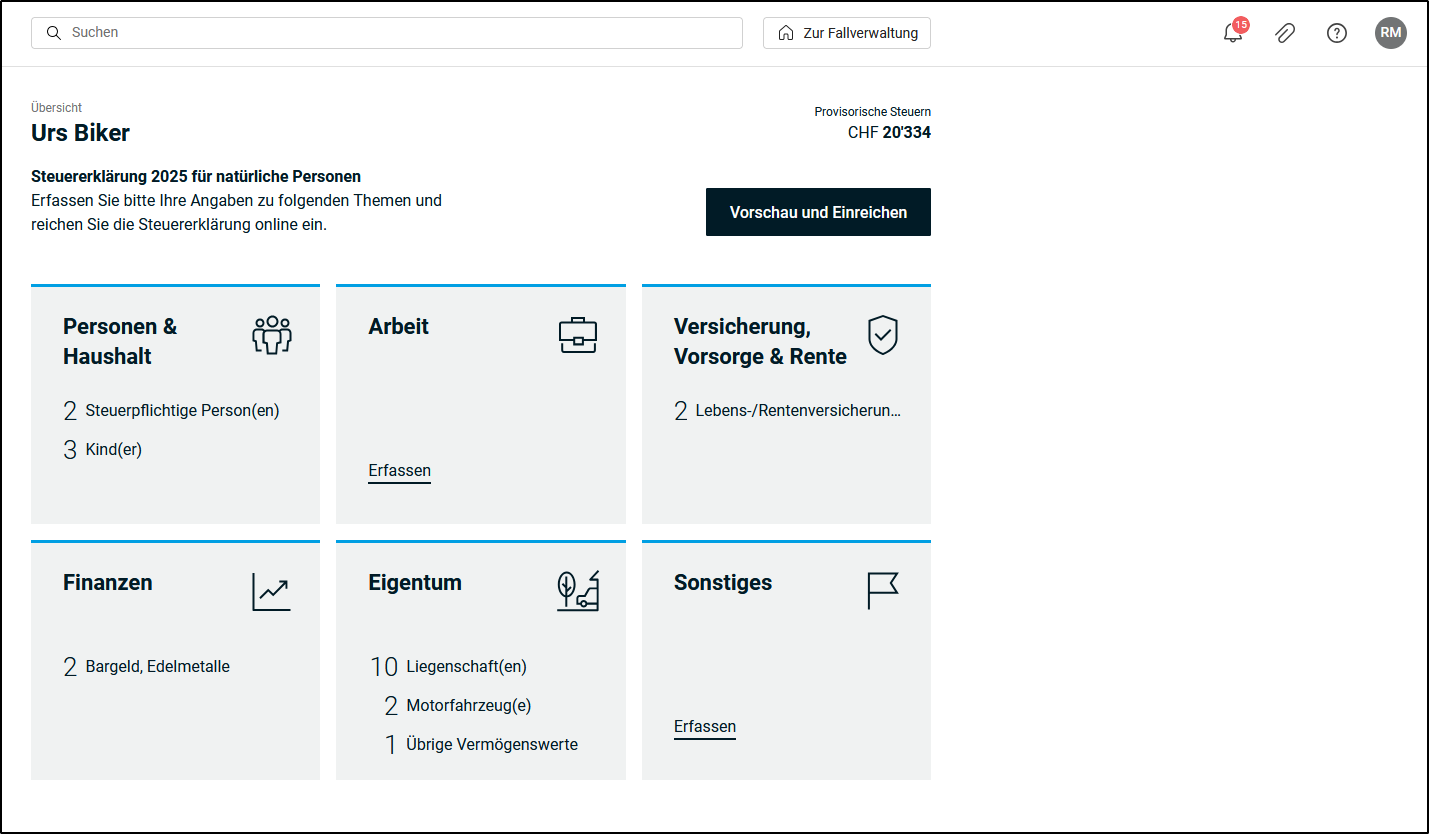The width and height of the screenshot is (1429, 834).
Task: Select the Kind(er) entry
Action: point(113,450)
